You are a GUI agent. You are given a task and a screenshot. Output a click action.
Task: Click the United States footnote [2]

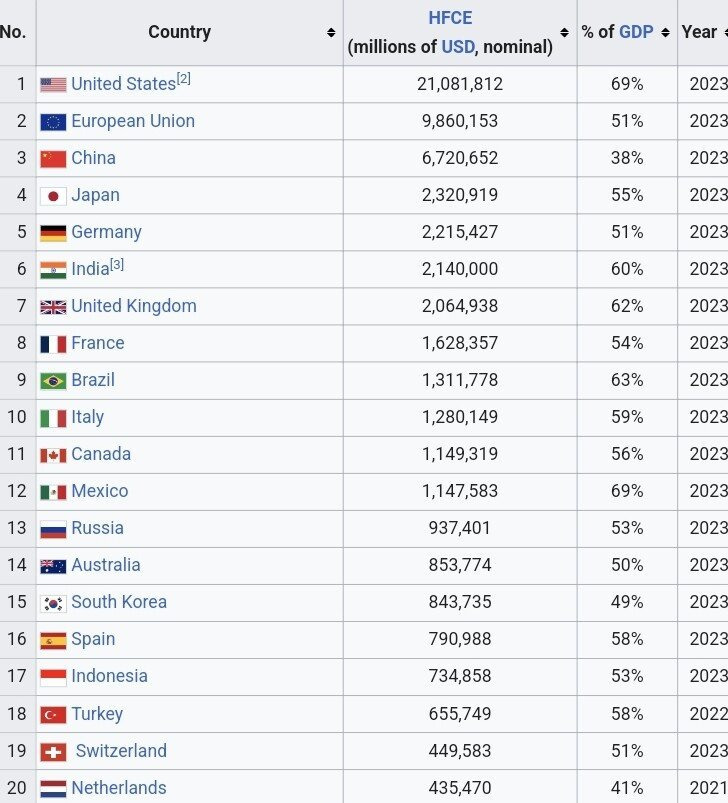183,79
